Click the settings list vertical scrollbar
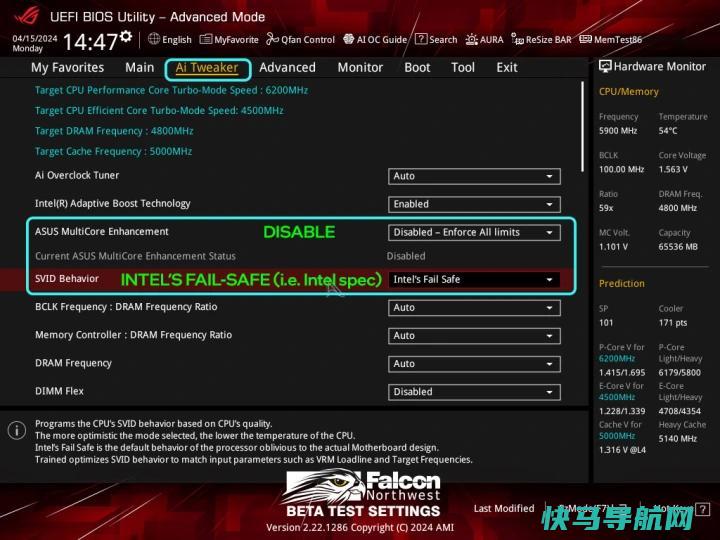Image resolution: width=720 pixels, height=540 pixels. click(x=583, y=127)
